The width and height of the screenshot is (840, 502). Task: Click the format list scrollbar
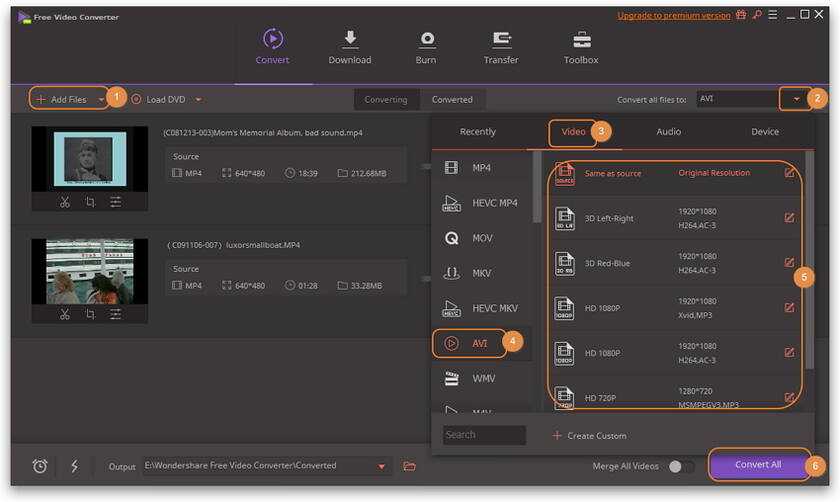point(537,186)
